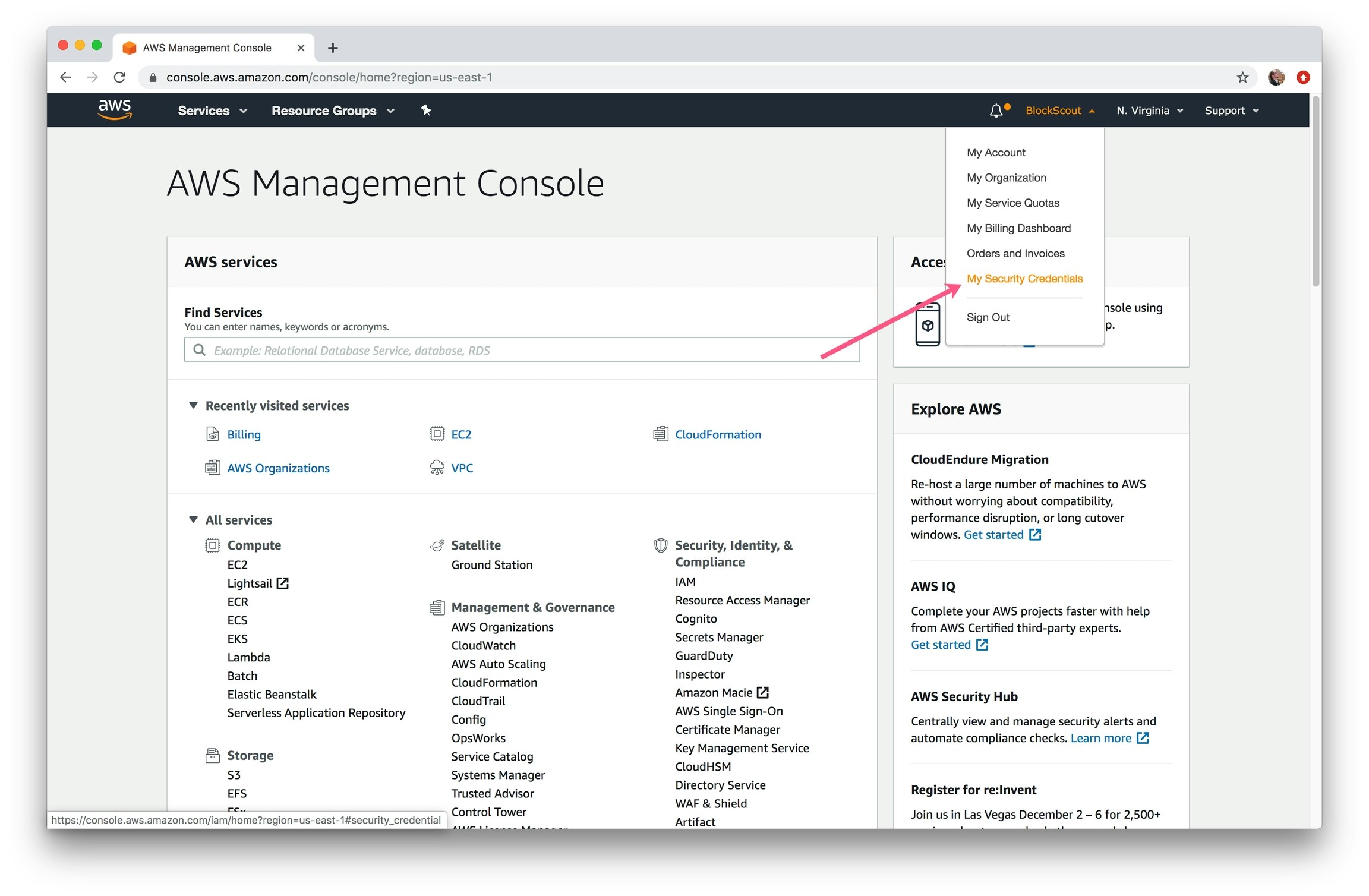Screen dimensions: 1369x896
Task: Open the notifications bell icon
Action: pos(996,111)
